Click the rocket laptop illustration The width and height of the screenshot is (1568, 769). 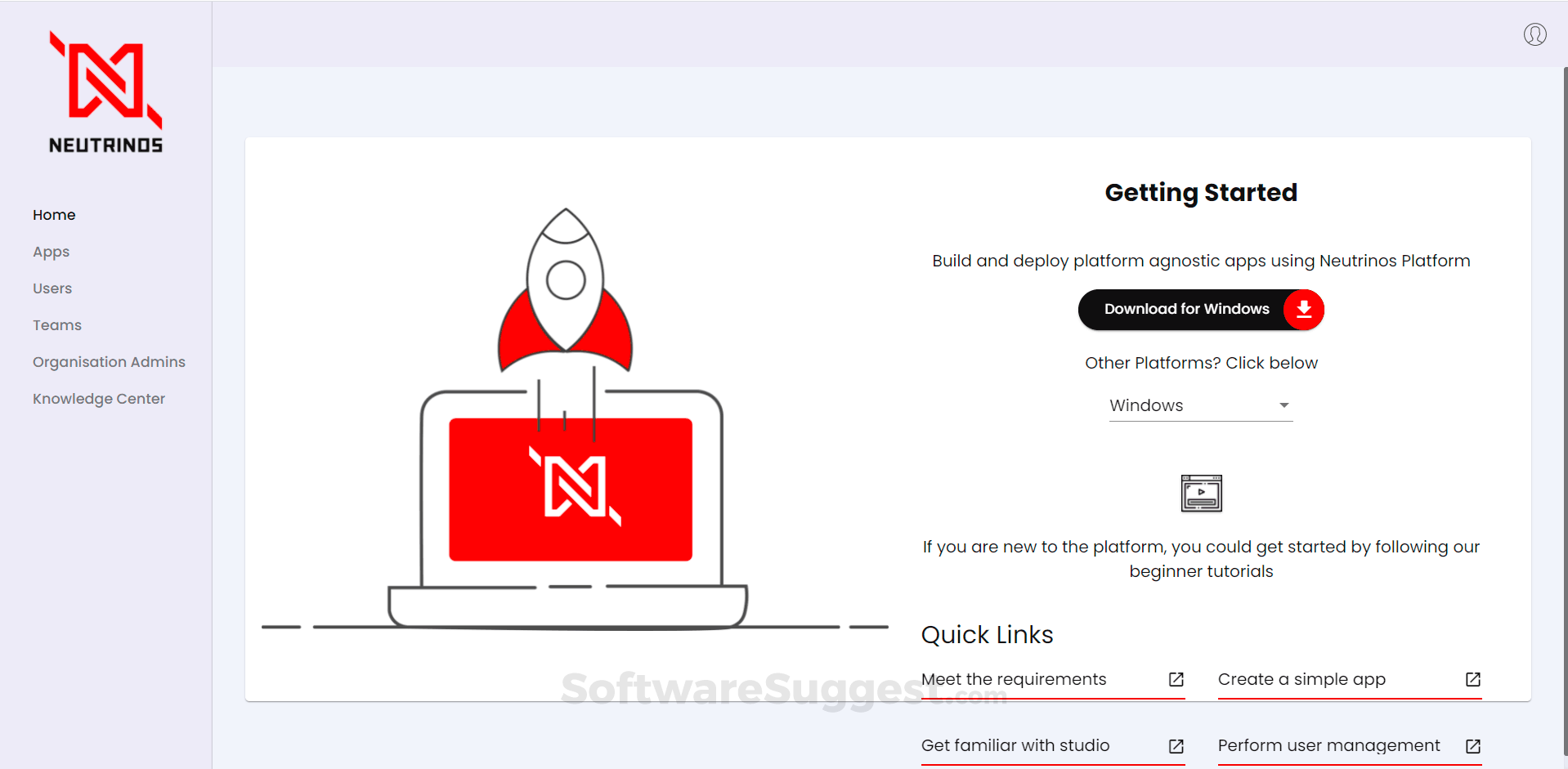[x=575, y=418]
